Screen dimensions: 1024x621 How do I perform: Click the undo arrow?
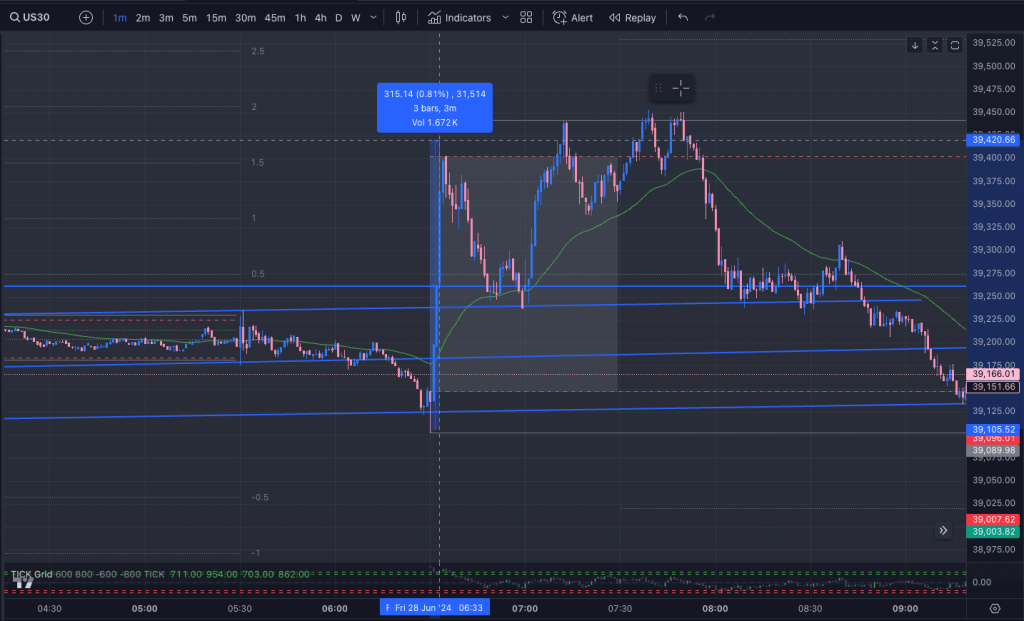(x=683, y=17)
